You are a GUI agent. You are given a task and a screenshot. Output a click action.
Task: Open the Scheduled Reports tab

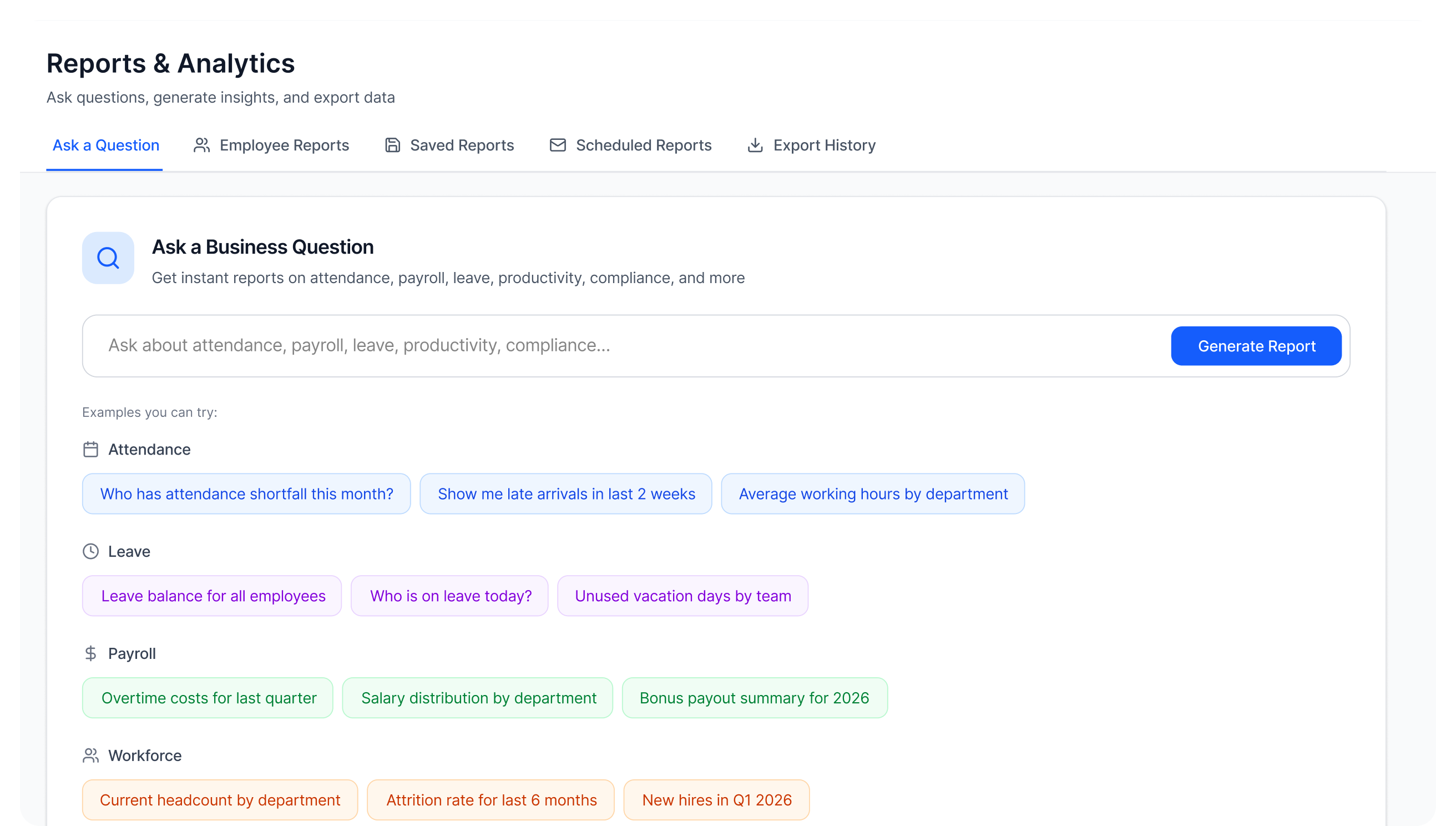(x=643, y=145)
